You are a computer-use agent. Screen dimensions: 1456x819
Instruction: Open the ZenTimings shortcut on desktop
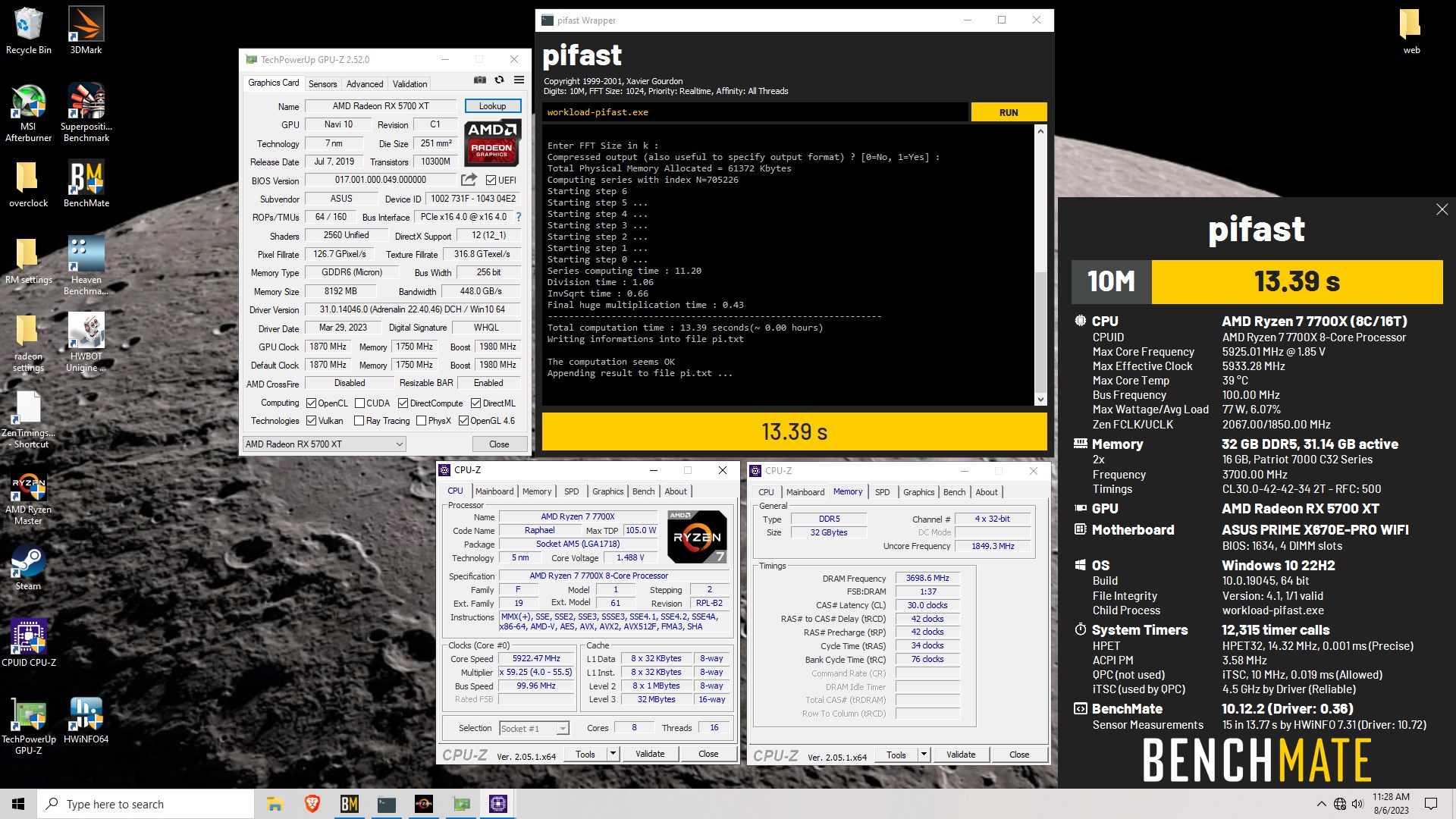(29, 419)
